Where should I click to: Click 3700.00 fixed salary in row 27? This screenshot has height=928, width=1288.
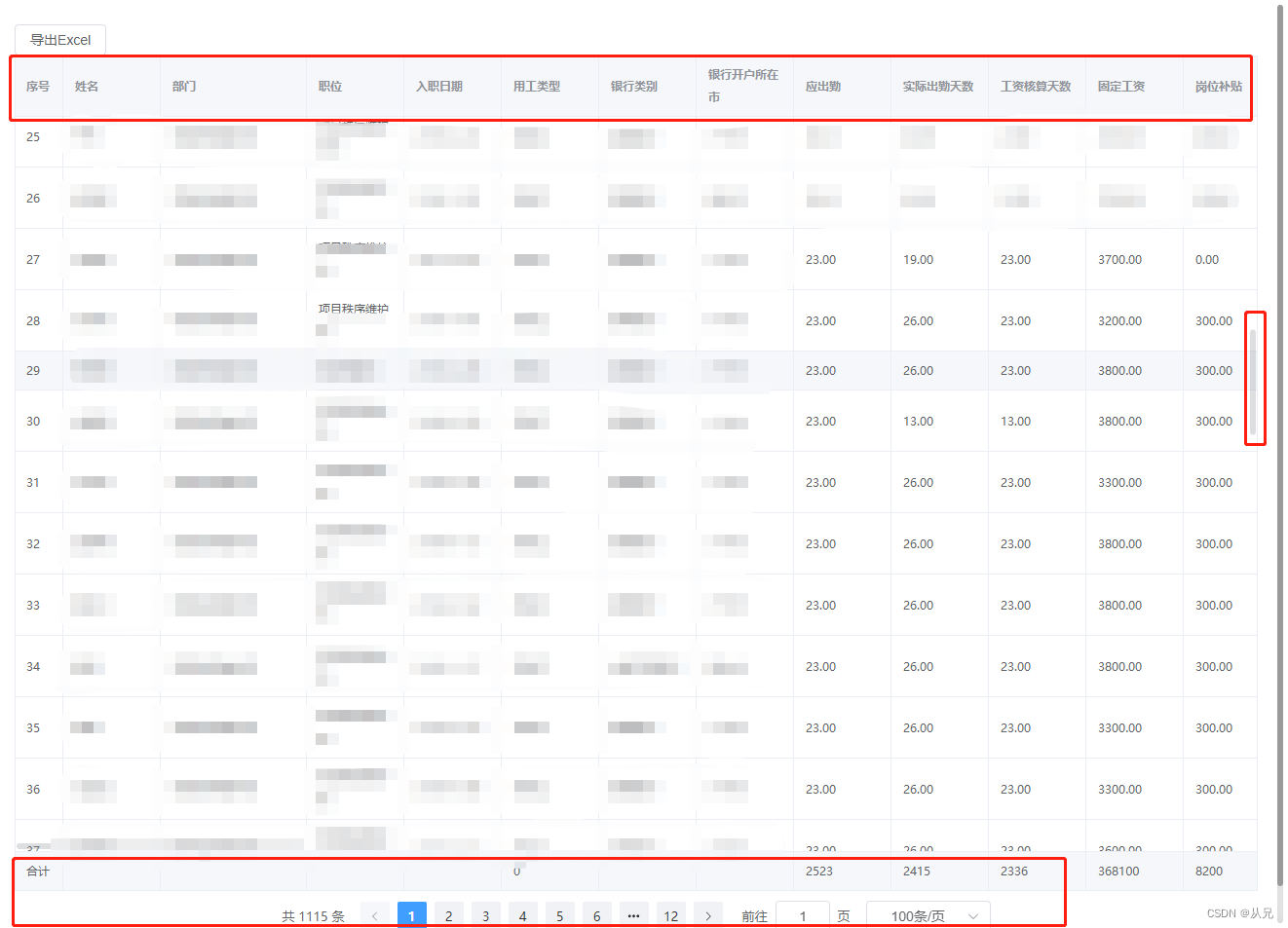click(1119, 260)
